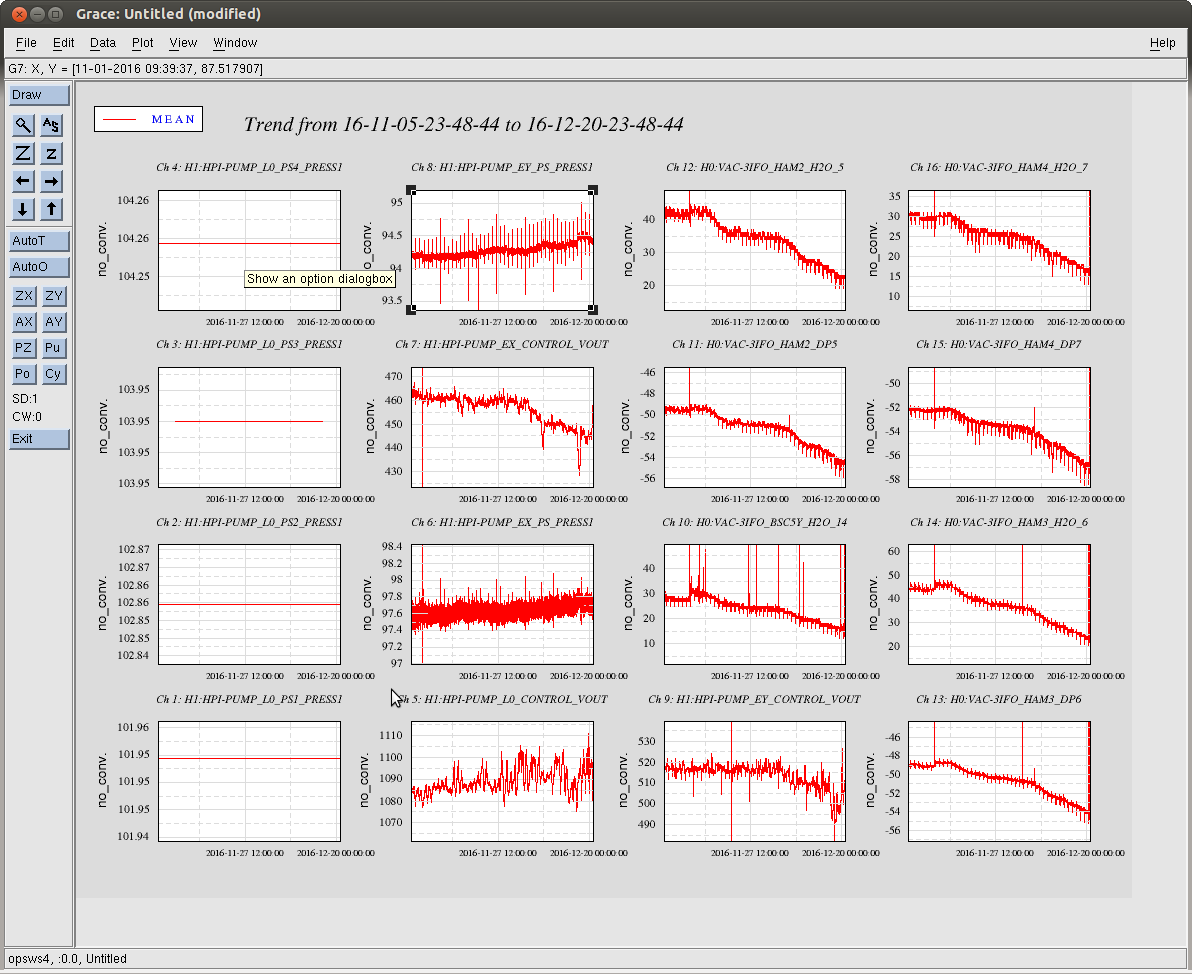The width and height of the screenshot is (1192, 974).
Task: Click the ZY zoom button
Action: [53, 296]
